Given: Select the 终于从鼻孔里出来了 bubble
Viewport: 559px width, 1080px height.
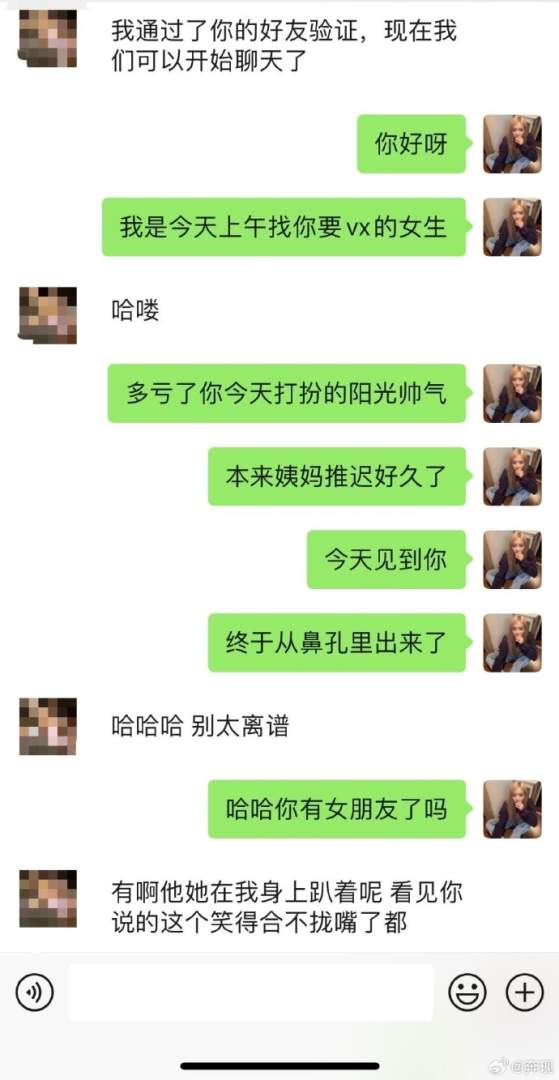Looking at the screenshot, I should [x=340, y=643].
